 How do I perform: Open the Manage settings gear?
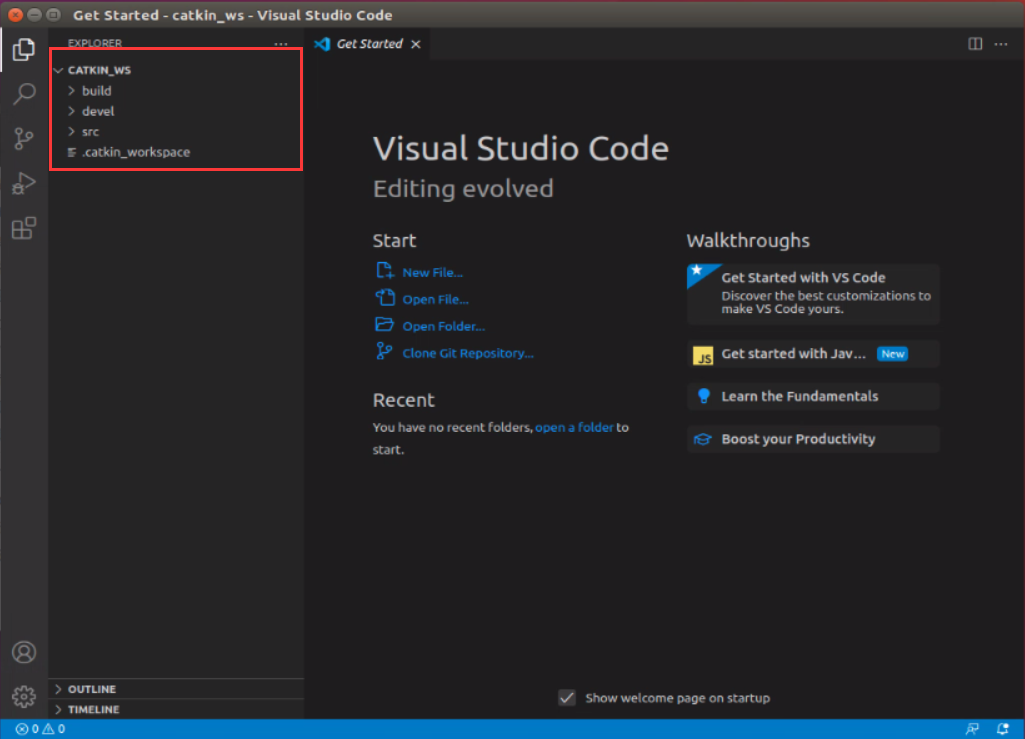pos(24,696)
